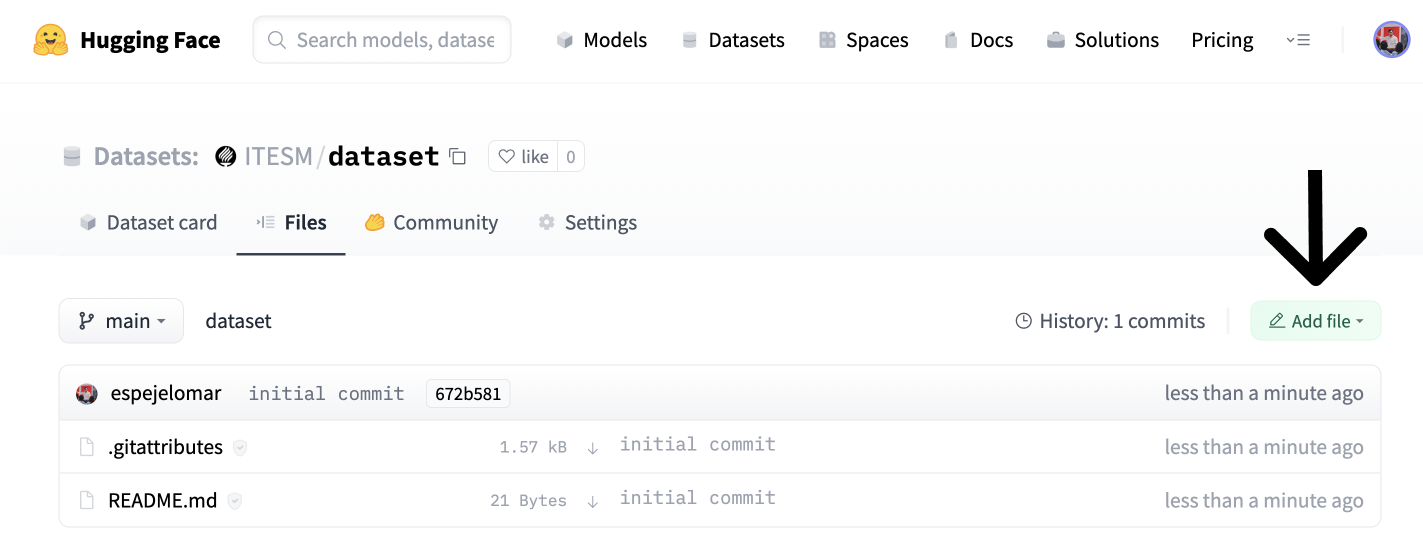Click the user profile avatar
The width and height of the screenshot is (1423, 558).
point(1391,40)
